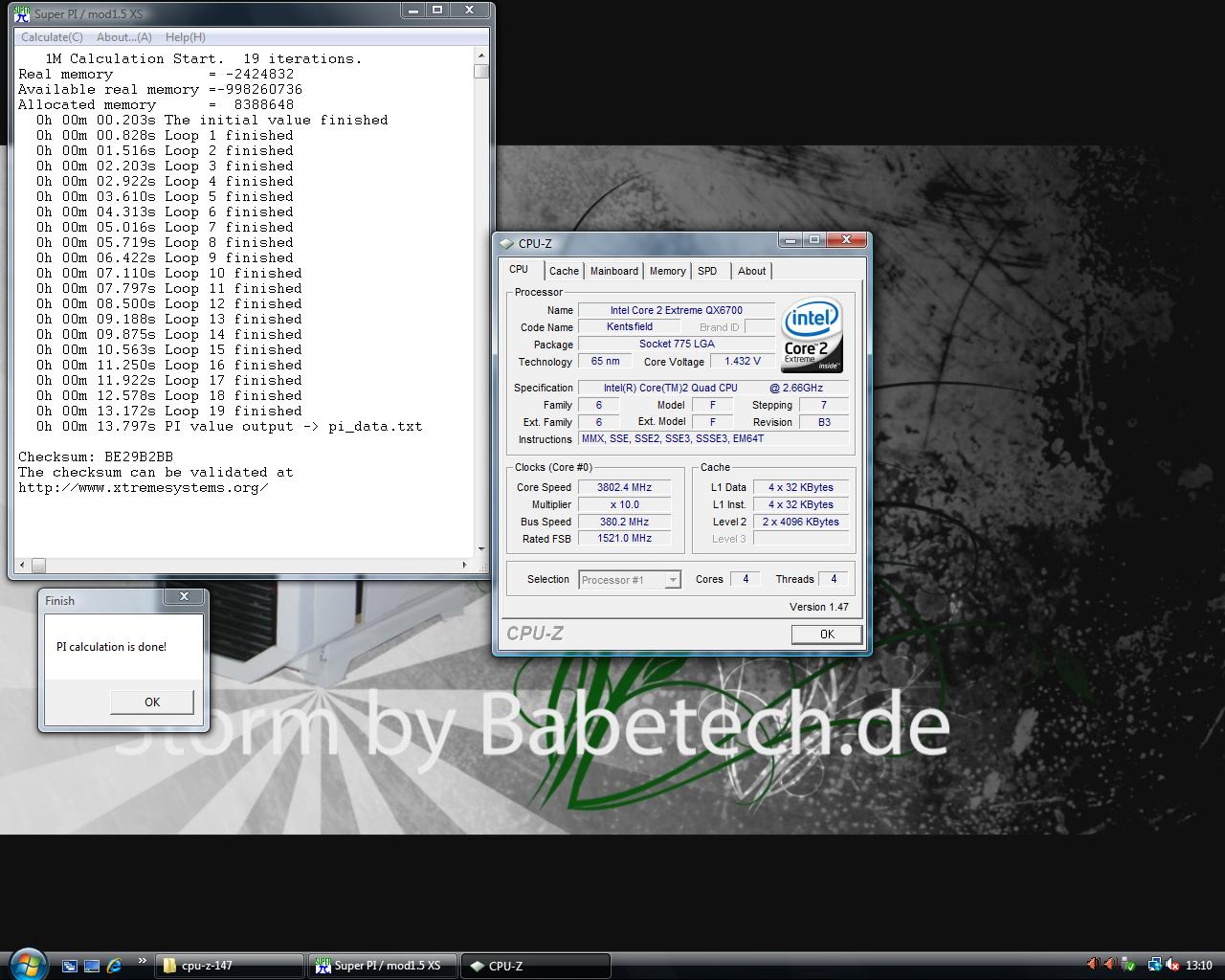The height and width of the screenshot is (980, 1225).
Task: Open the Windows Start orb
Action: click(x=26, y=964)
